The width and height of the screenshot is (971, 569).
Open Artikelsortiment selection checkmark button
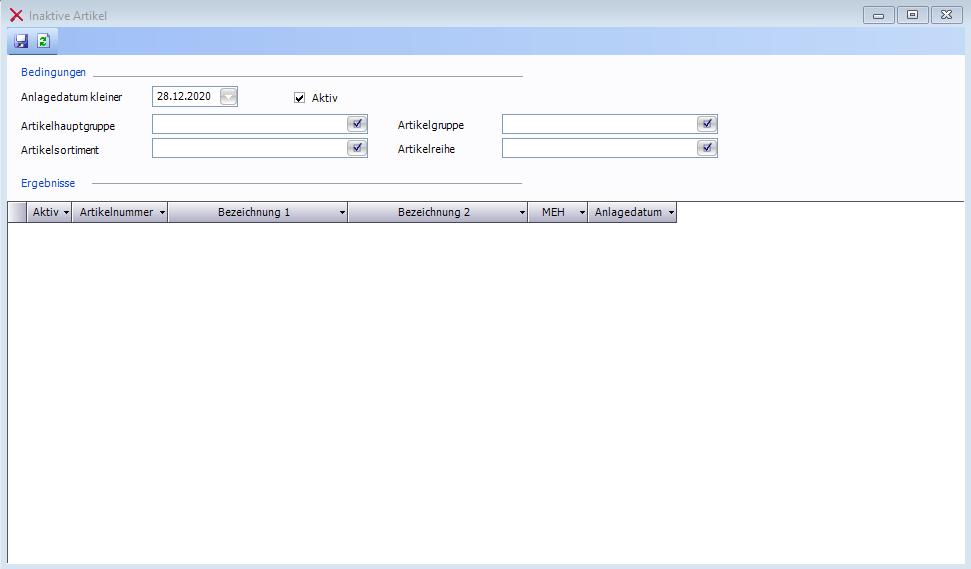coord(357,148)
